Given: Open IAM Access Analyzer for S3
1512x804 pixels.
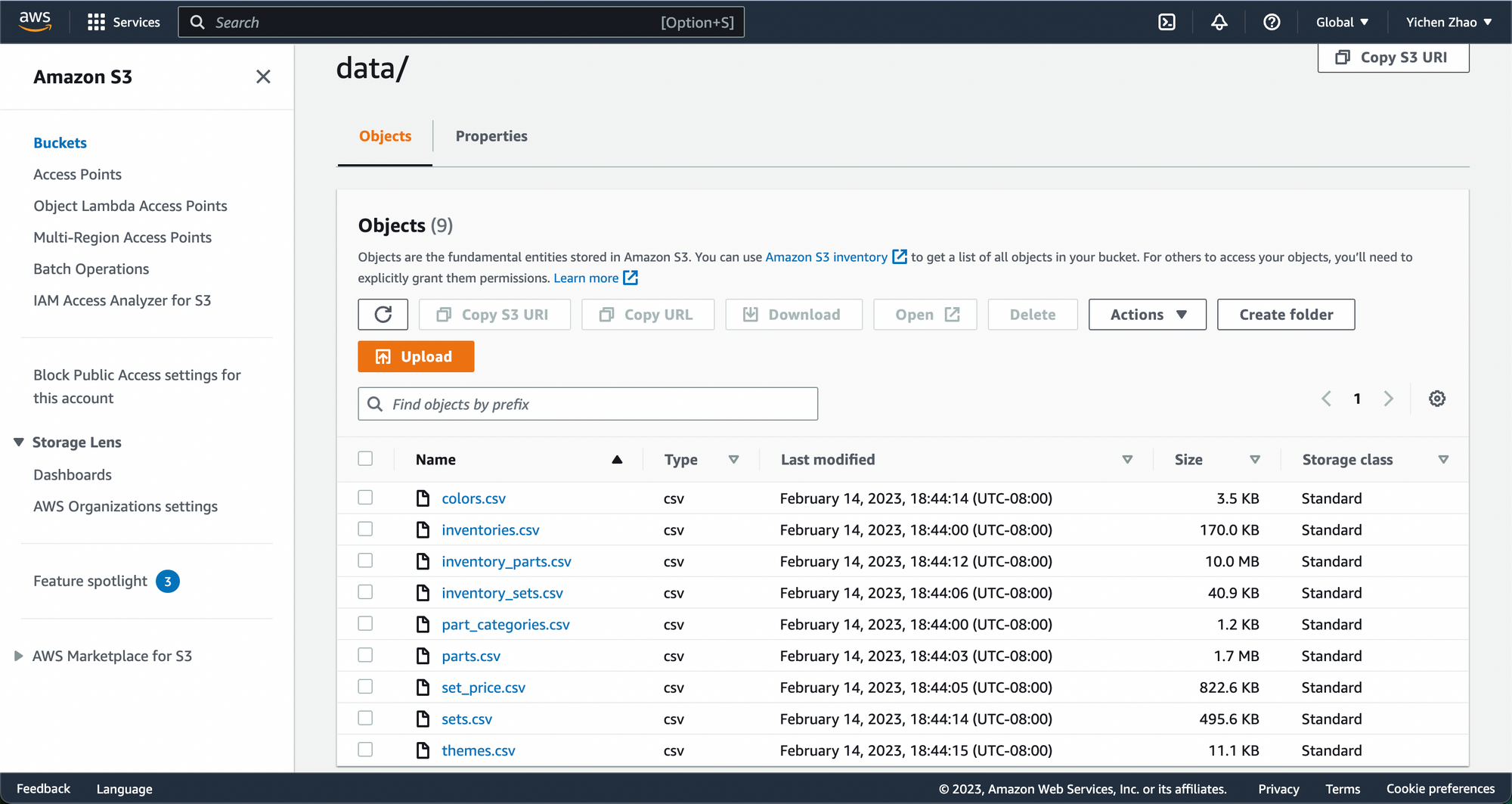Looking at the screenshot, I should pos(122,300).
